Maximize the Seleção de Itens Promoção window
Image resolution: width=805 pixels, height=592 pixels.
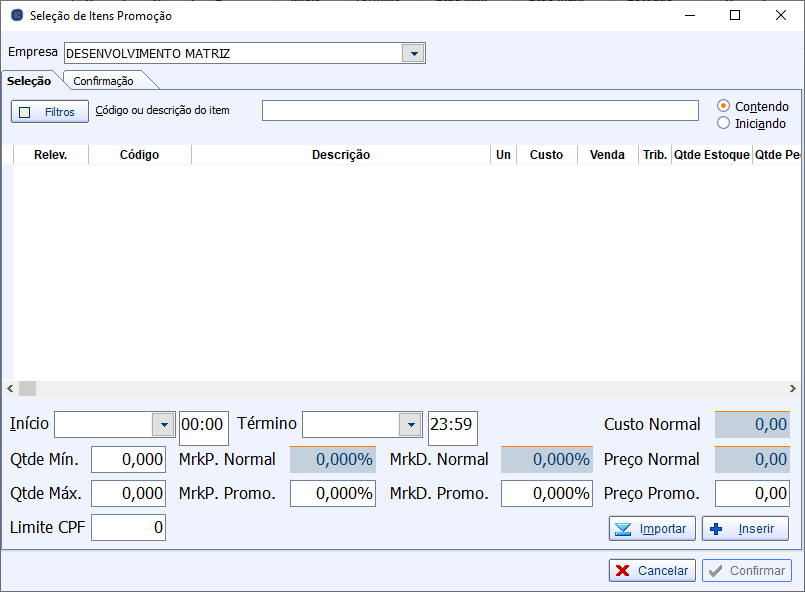pos(735,16)
